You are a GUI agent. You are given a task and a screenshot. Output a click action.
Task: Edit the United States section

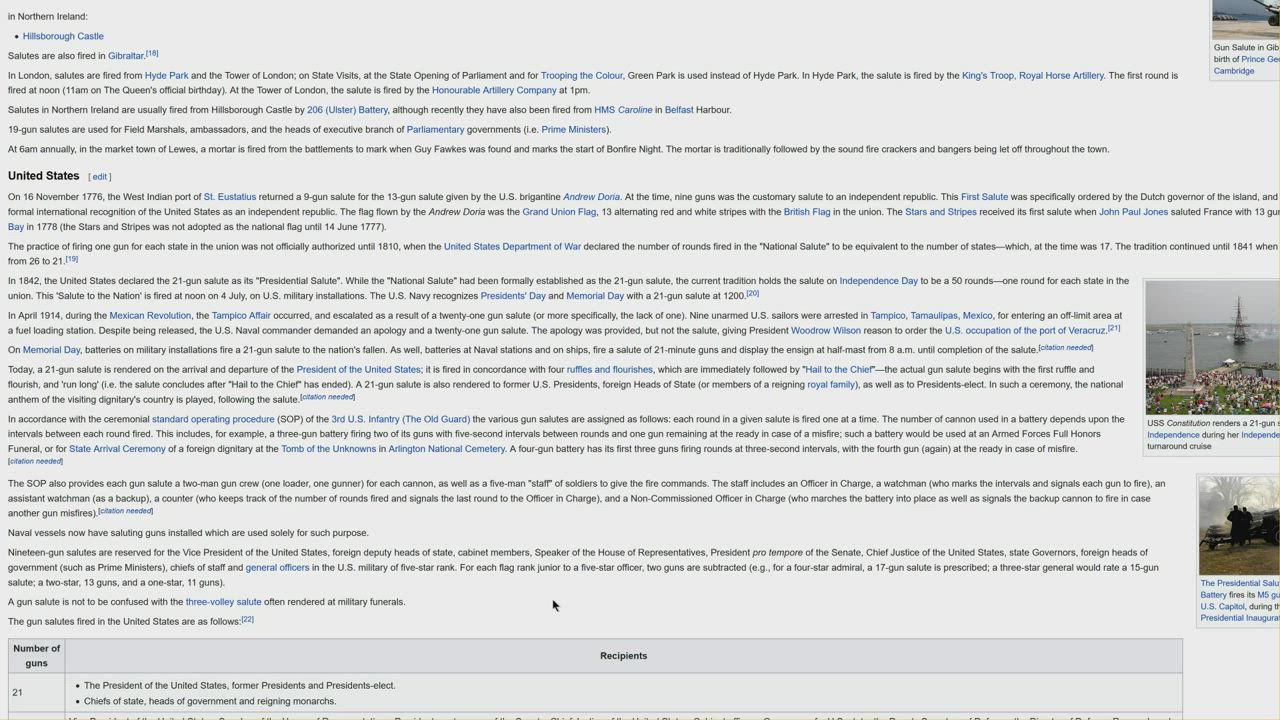click(x=99, y=177)
